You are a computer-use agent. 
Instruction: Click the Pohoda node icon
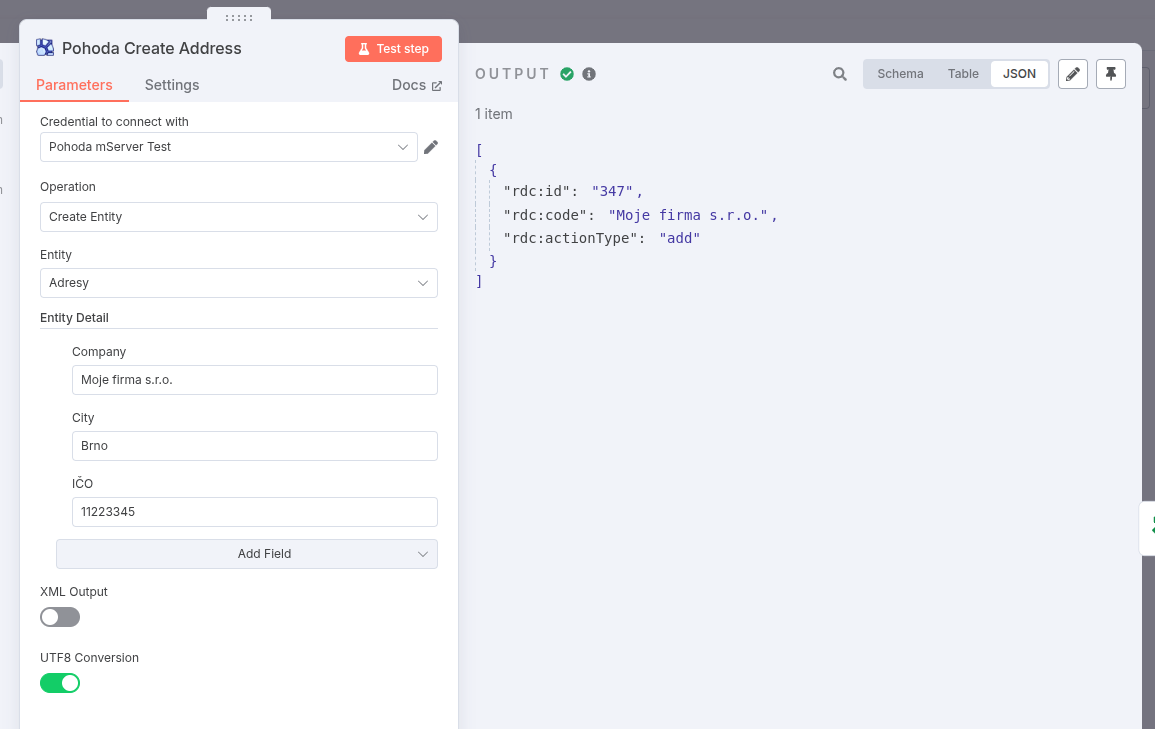45,48
